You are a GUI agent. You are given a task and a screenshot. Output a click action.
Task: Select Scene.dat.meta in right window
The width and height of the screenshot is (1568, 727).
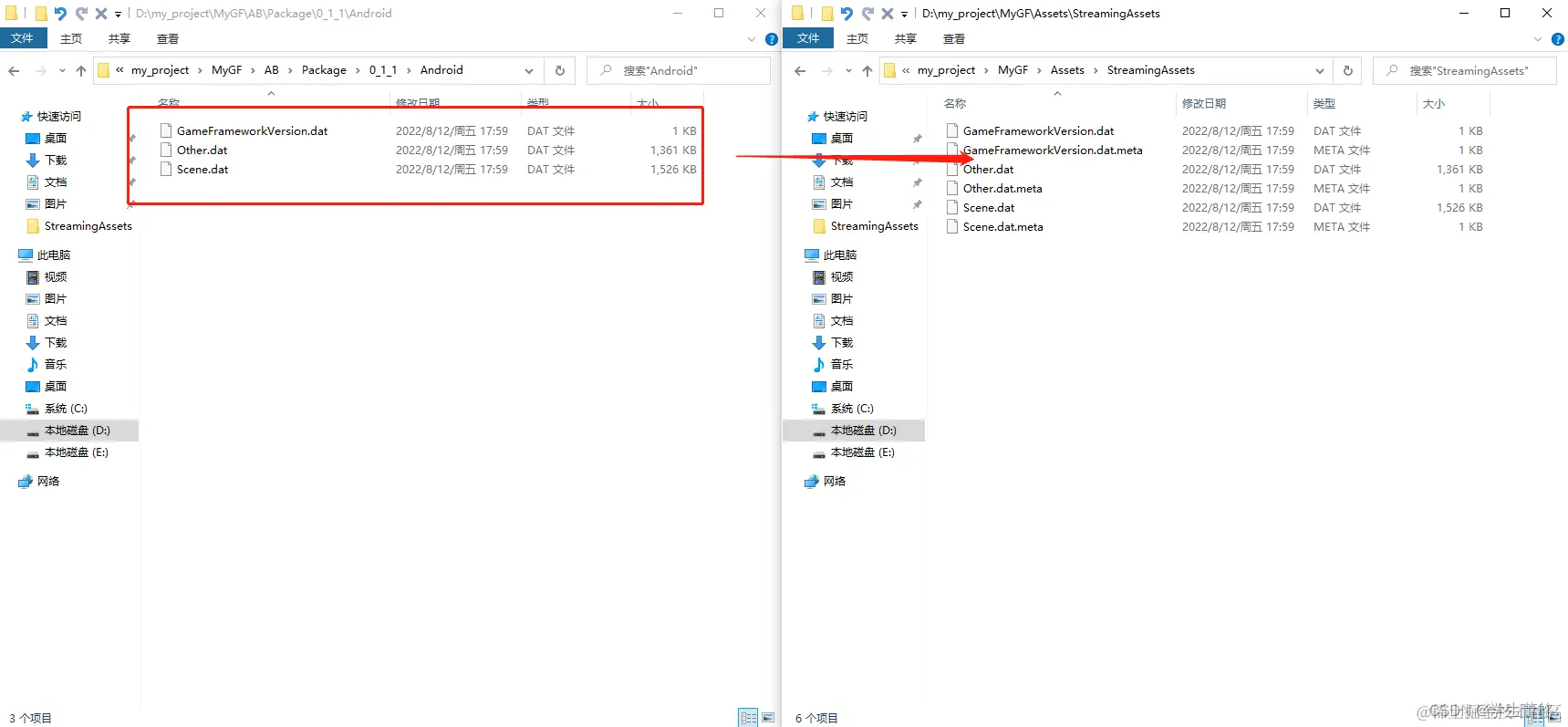[x=1003, y=226]
